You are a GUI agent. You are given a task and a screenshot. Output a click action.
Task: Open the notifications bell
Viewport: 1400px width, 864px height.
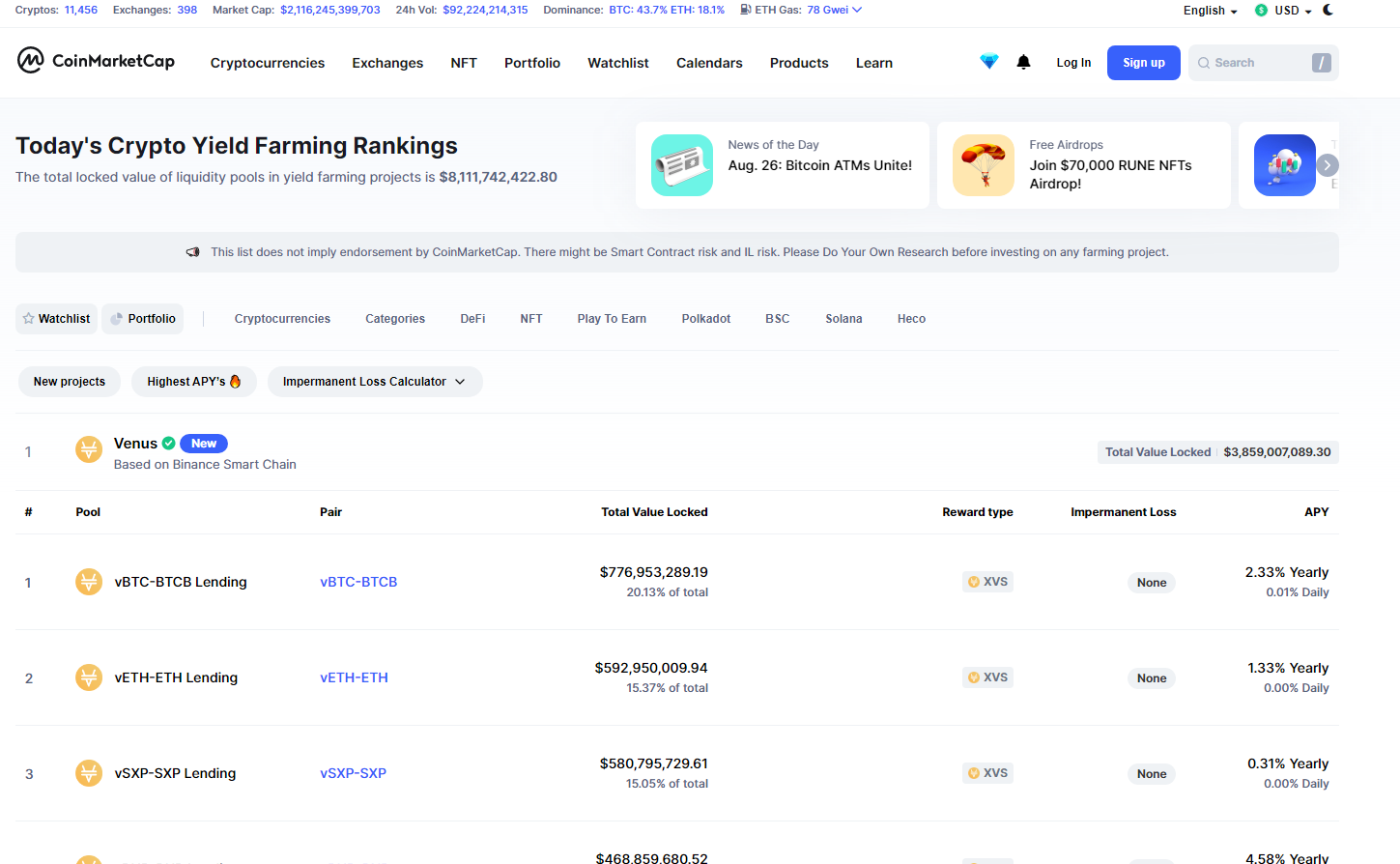pos(1023,62)
